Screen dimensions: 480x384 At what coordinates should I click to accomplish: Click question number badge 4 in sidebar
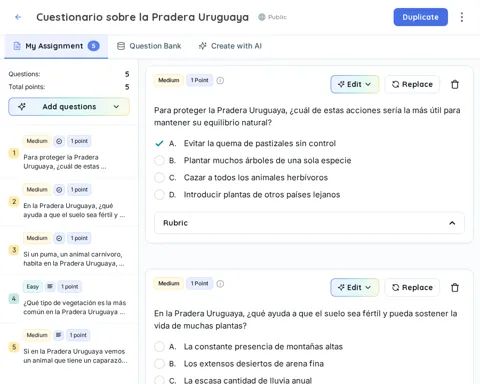(x=14, y=299)
